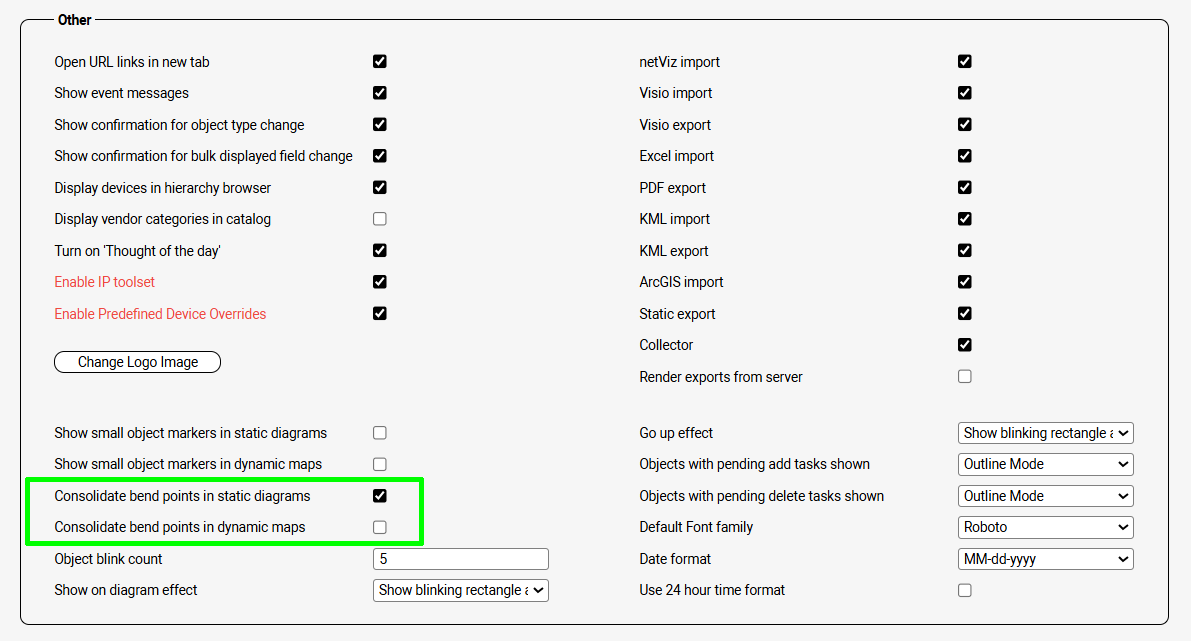Expand the Go up effect dropdown
The width and height of the screenshot is (1191, 641).
click(x=1045, y=433)
